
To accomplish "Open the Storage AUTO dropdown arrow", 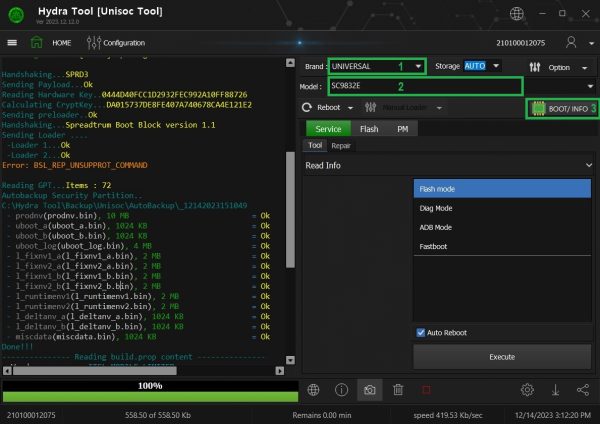I will 496,66.
